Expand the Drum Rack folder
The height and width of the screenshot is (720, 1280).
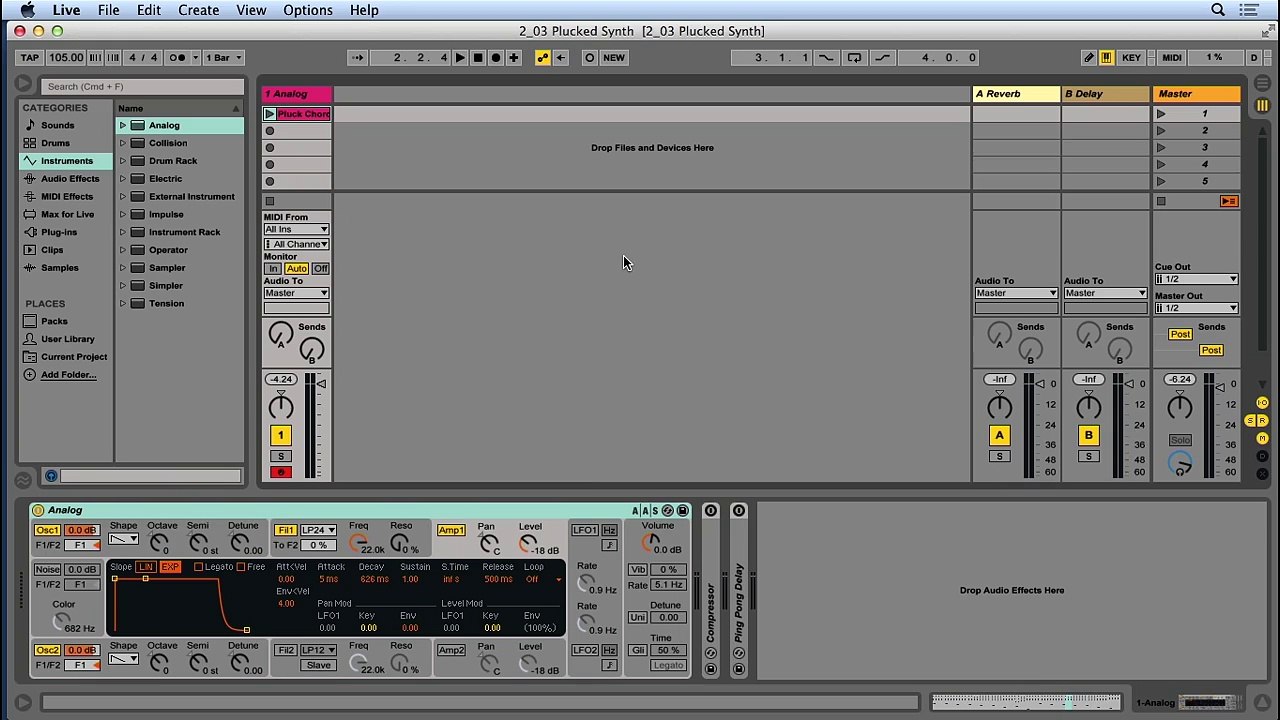(x=123, y=161)
